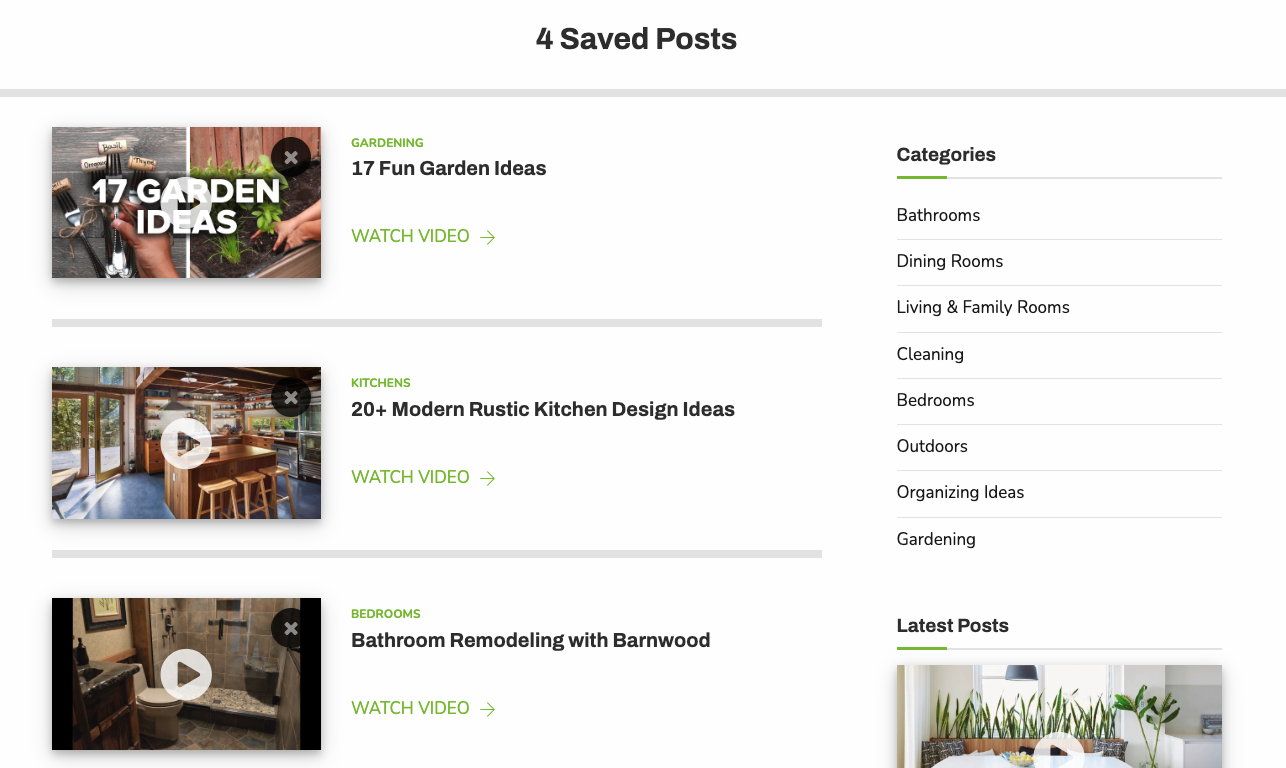This screenshot has height=768, width=1286.
Task: Open the 20+ Modern Rustic Kitchen Design Ideas title
Action: [x=542, y=409]
